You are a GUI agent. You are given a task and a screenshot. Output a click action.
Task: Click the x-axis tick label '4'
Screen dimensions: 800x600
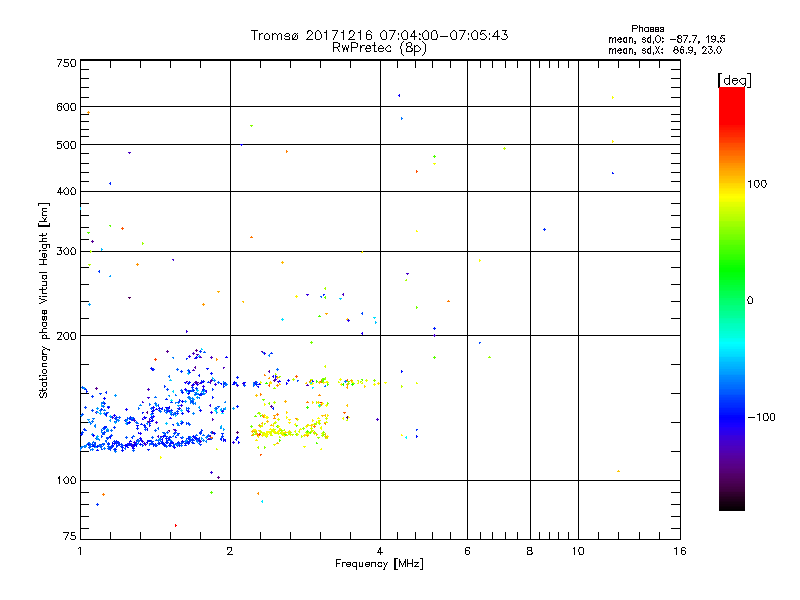(x=380, y=551)
